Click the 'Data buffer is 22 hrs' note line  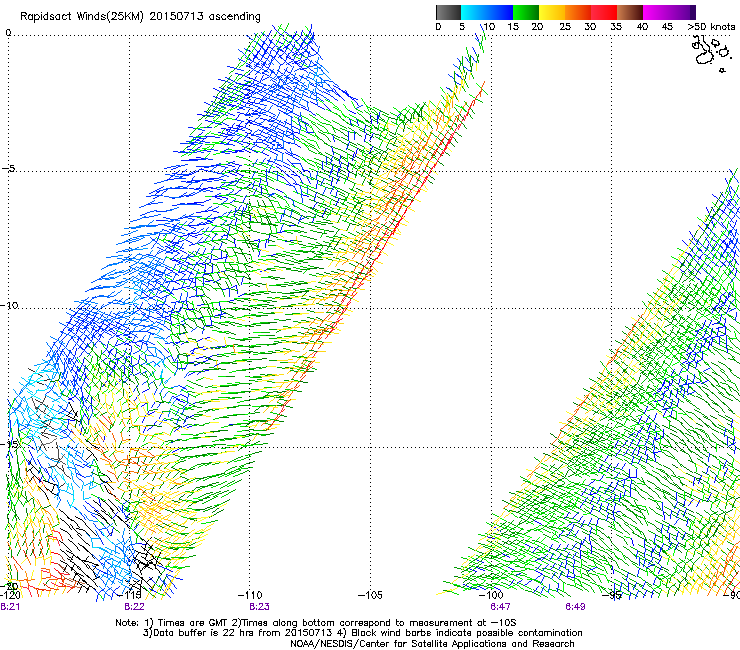point(362,633)
